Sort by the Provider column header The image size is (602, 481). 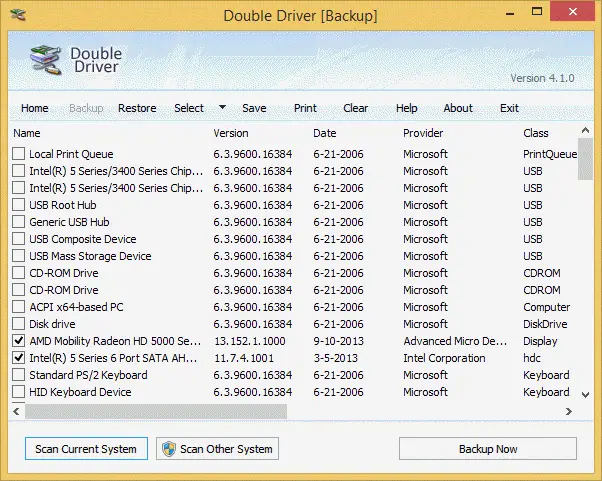tap(423, 133)
